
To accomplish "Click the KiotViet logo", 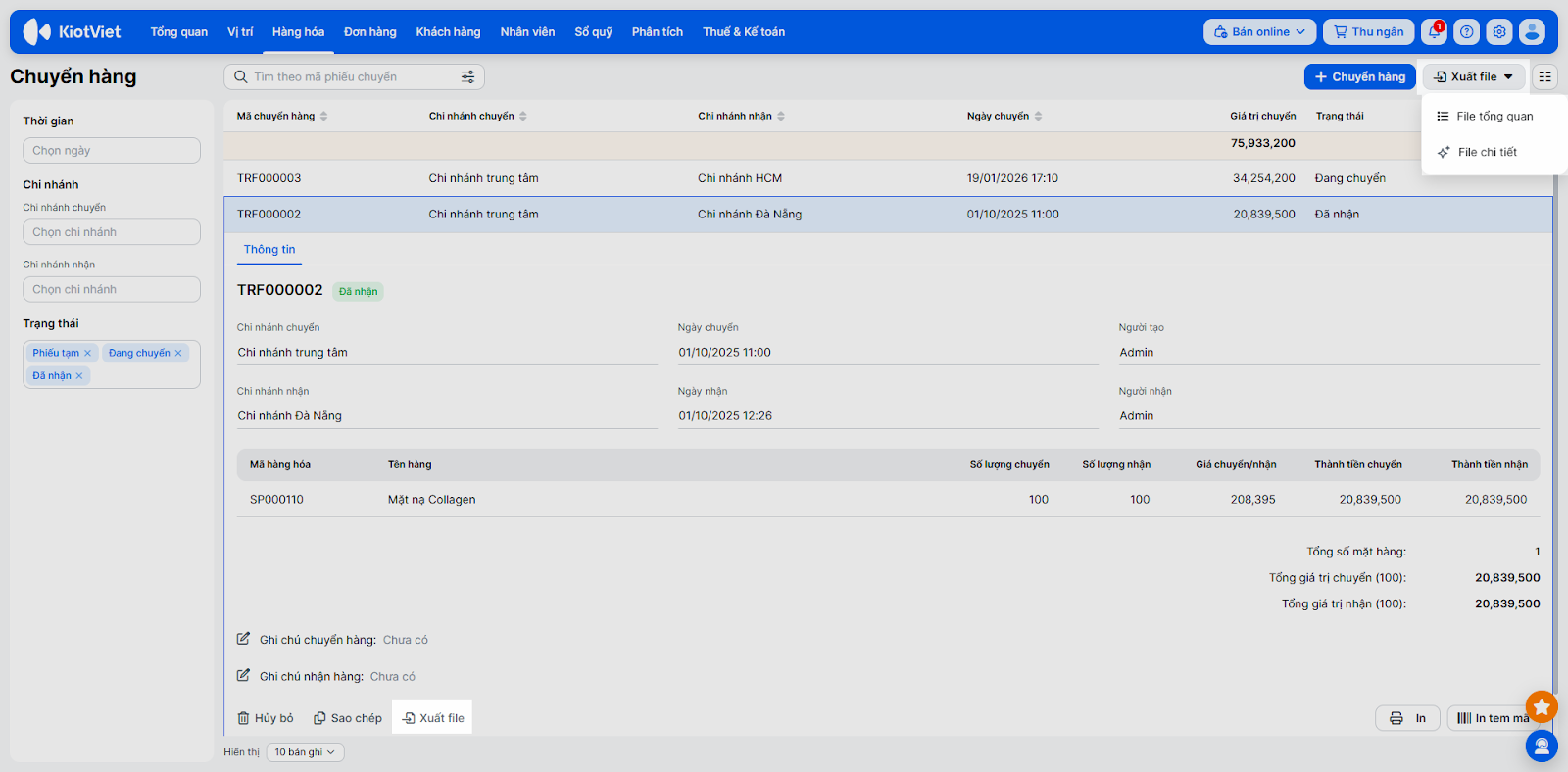I will click(72, 32).
